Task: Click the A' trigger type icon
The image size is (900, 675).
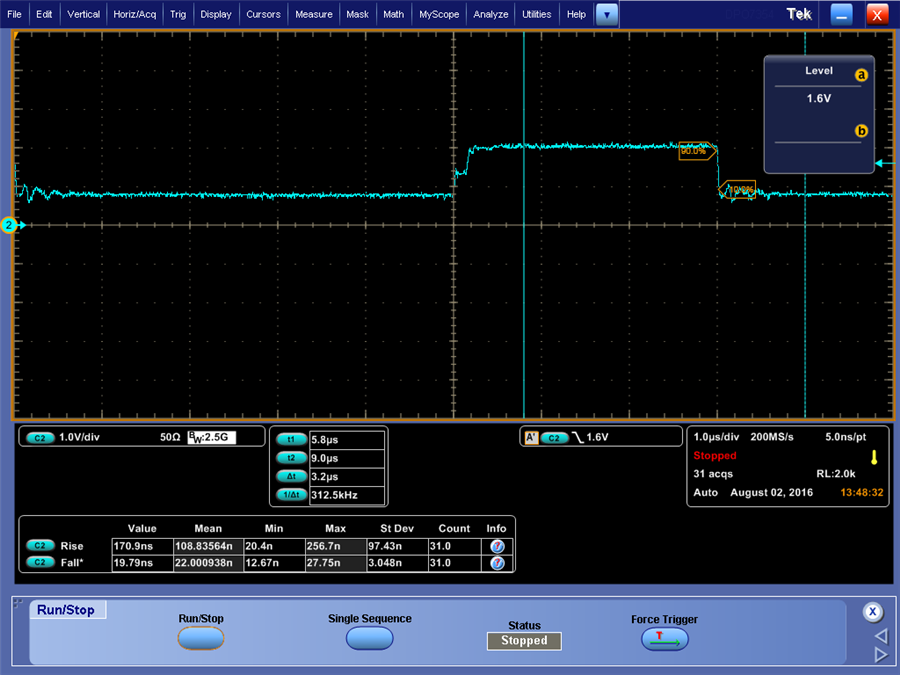Action: pos(532,437)
